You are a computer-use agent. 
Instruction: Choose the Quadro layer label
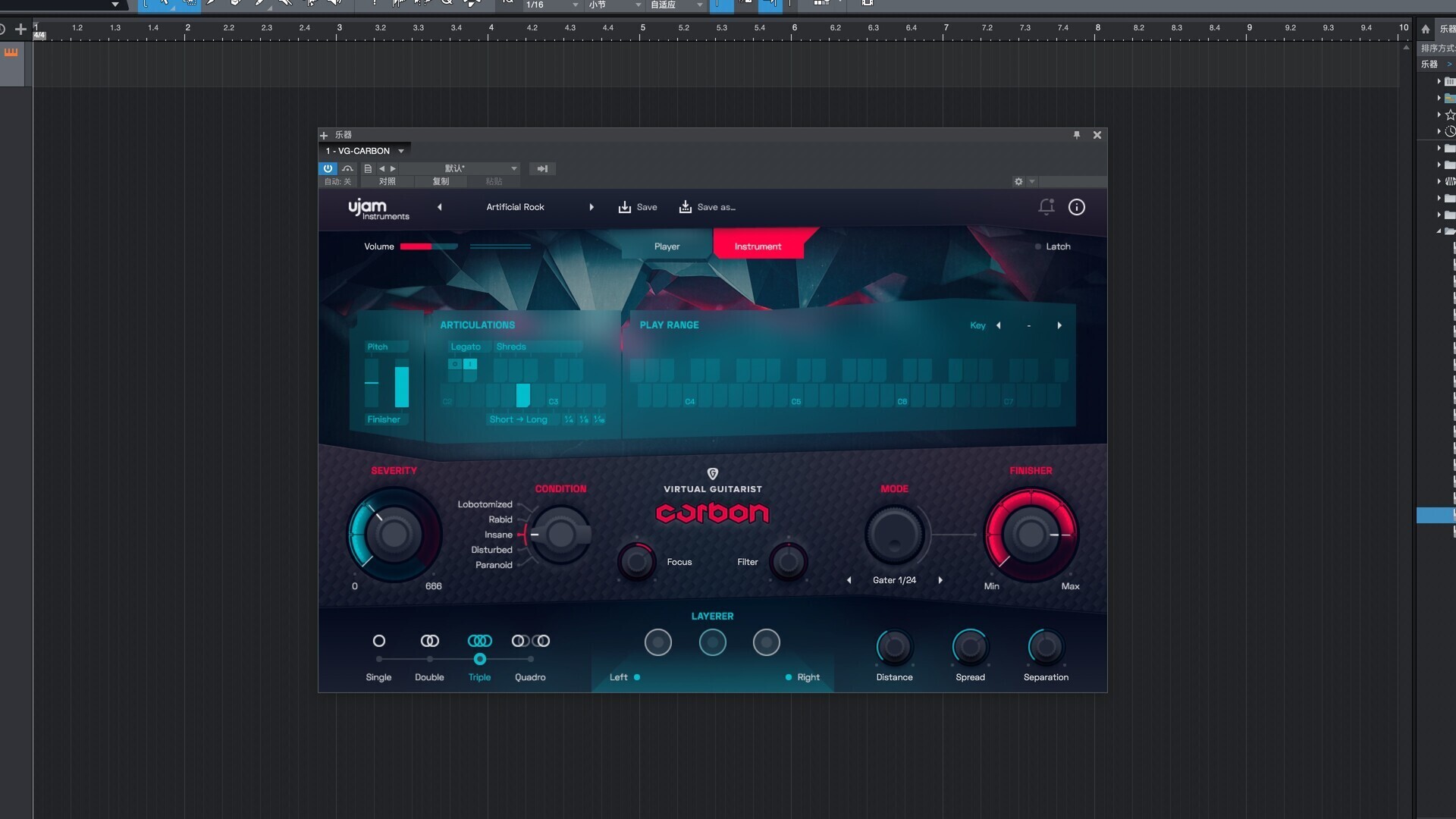coord(531,677)
